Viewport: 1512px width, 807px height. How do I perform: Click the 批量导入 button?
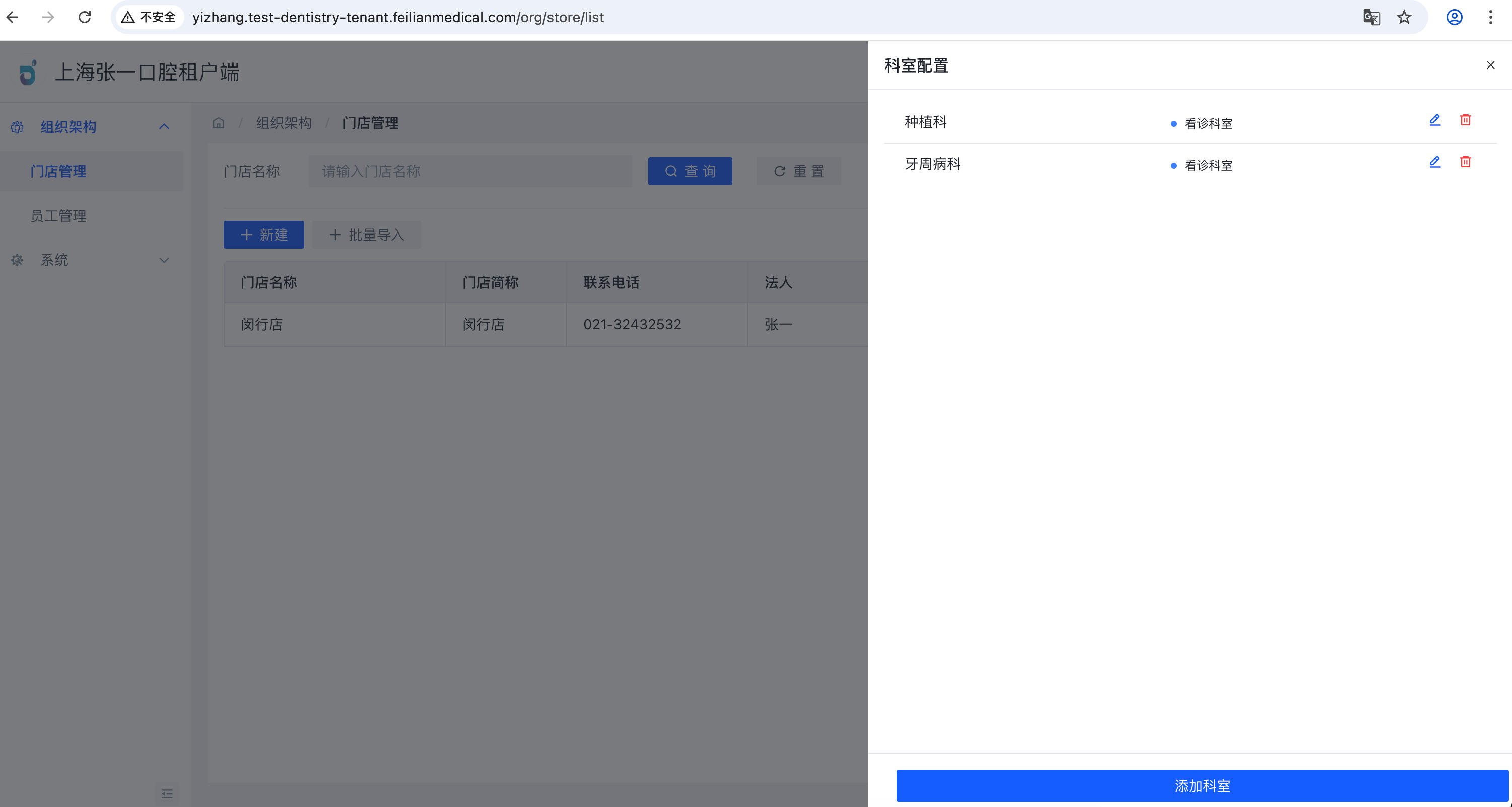click(366, 235)
